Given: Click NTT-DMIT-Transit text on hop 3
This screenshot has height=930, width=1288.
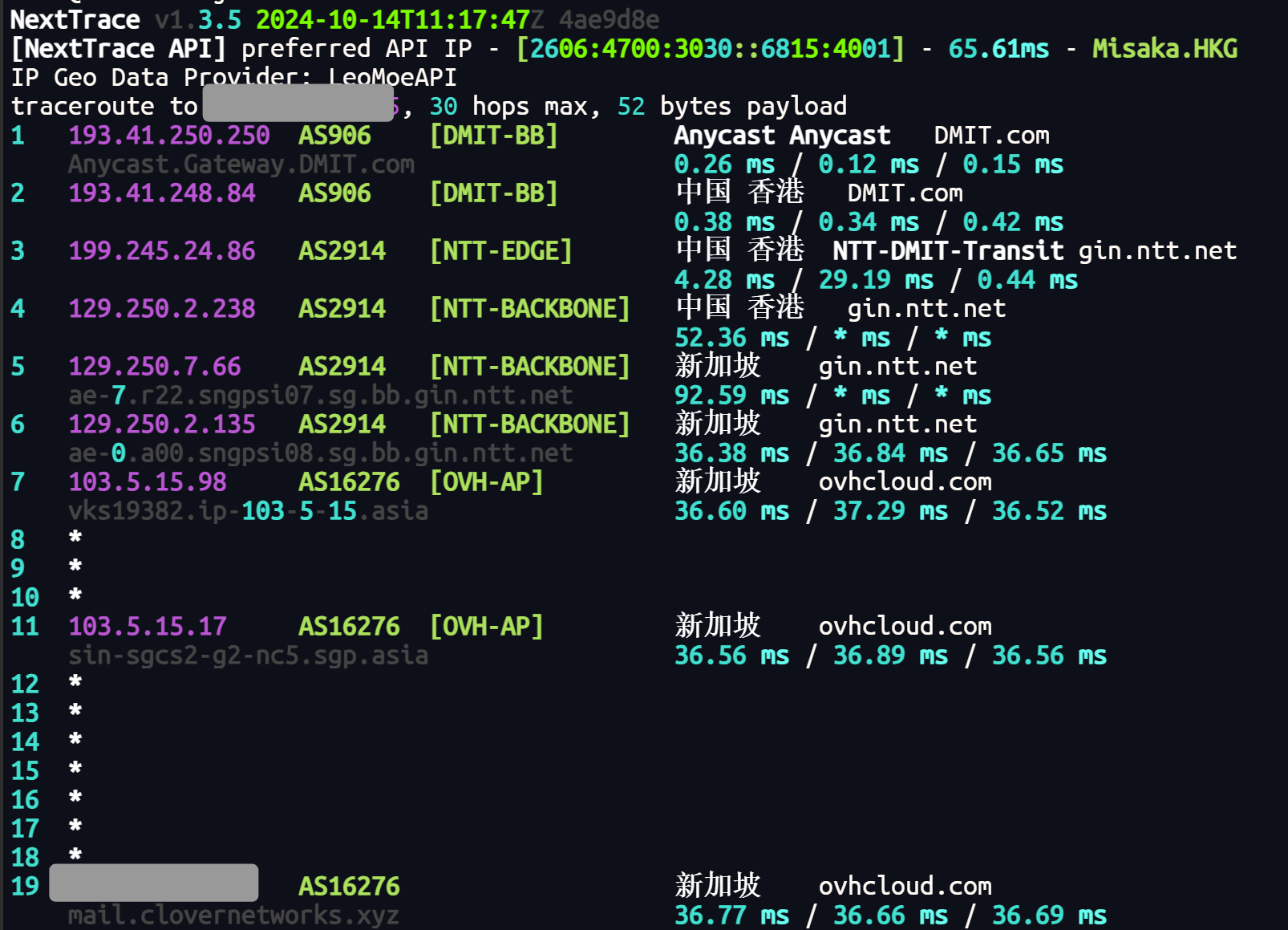Looking at the screenshot, I should click(948, 251).
